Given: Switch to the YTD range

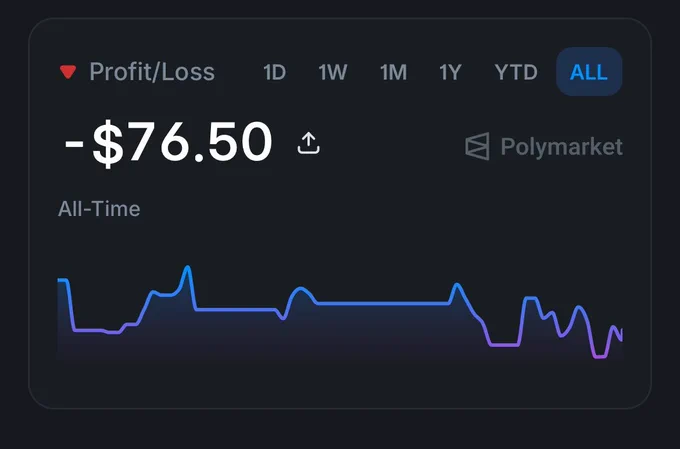Looking at the screenshot, I should point(516,72).
